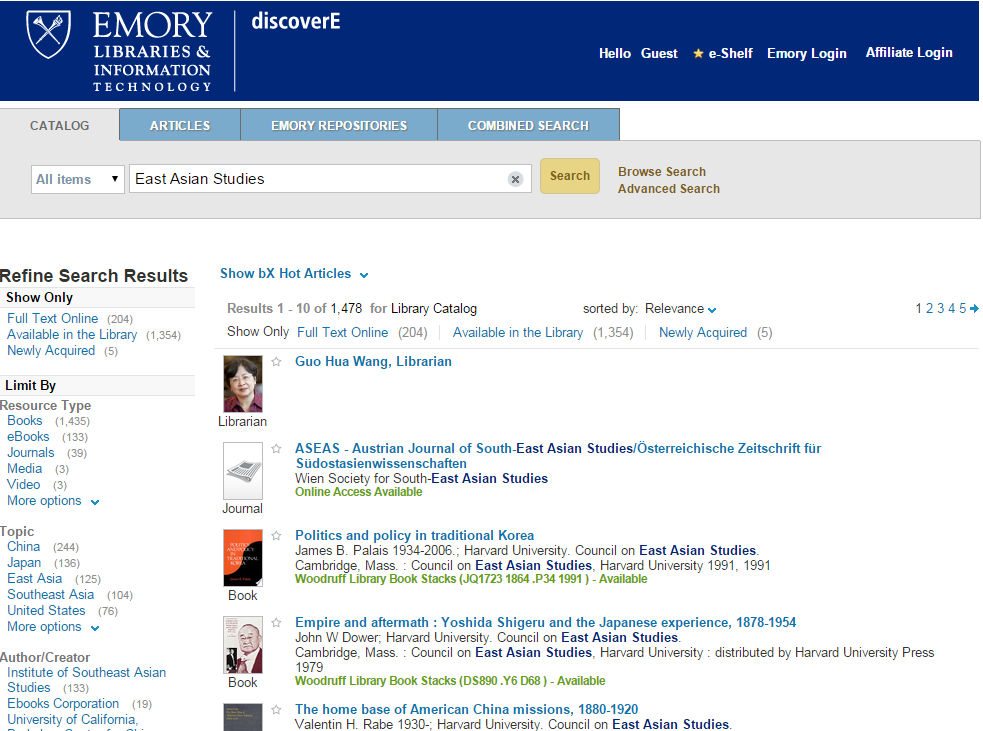Expand More options under Topic
This screenshot has height=731, width=983.
click(53, 627)
